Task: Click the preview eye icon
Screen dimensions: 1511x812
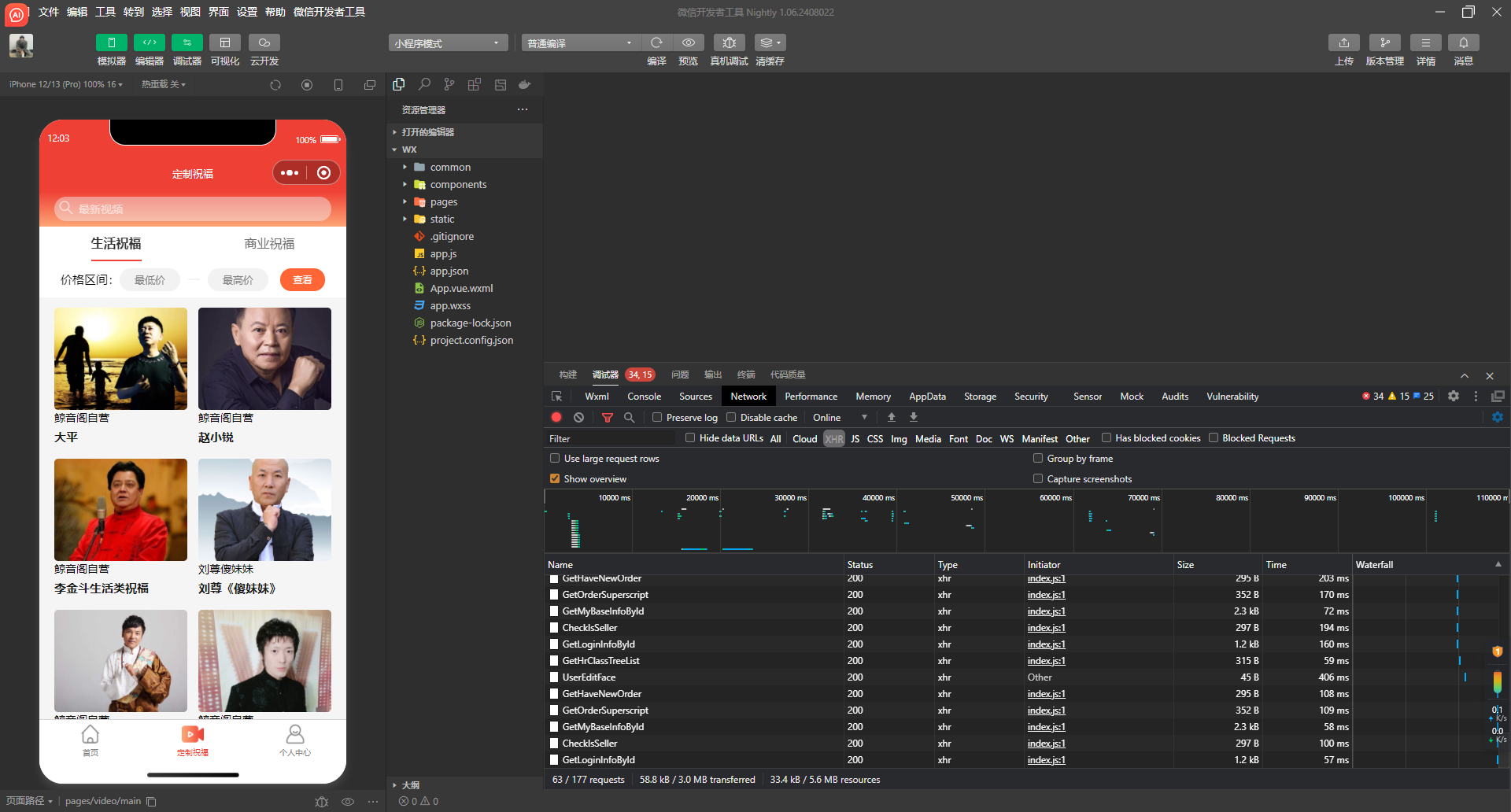Action: (x=688, y=42)
